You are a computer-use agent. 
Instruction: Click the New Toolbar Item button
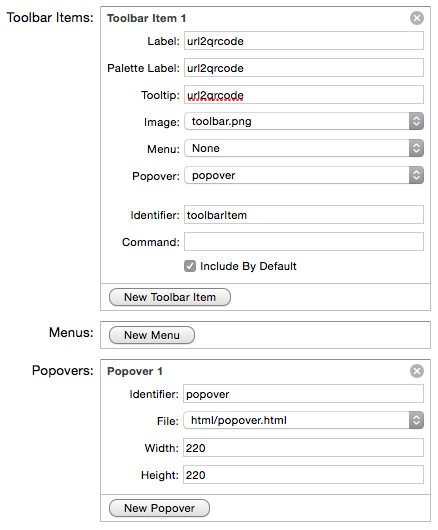point(170,297)
